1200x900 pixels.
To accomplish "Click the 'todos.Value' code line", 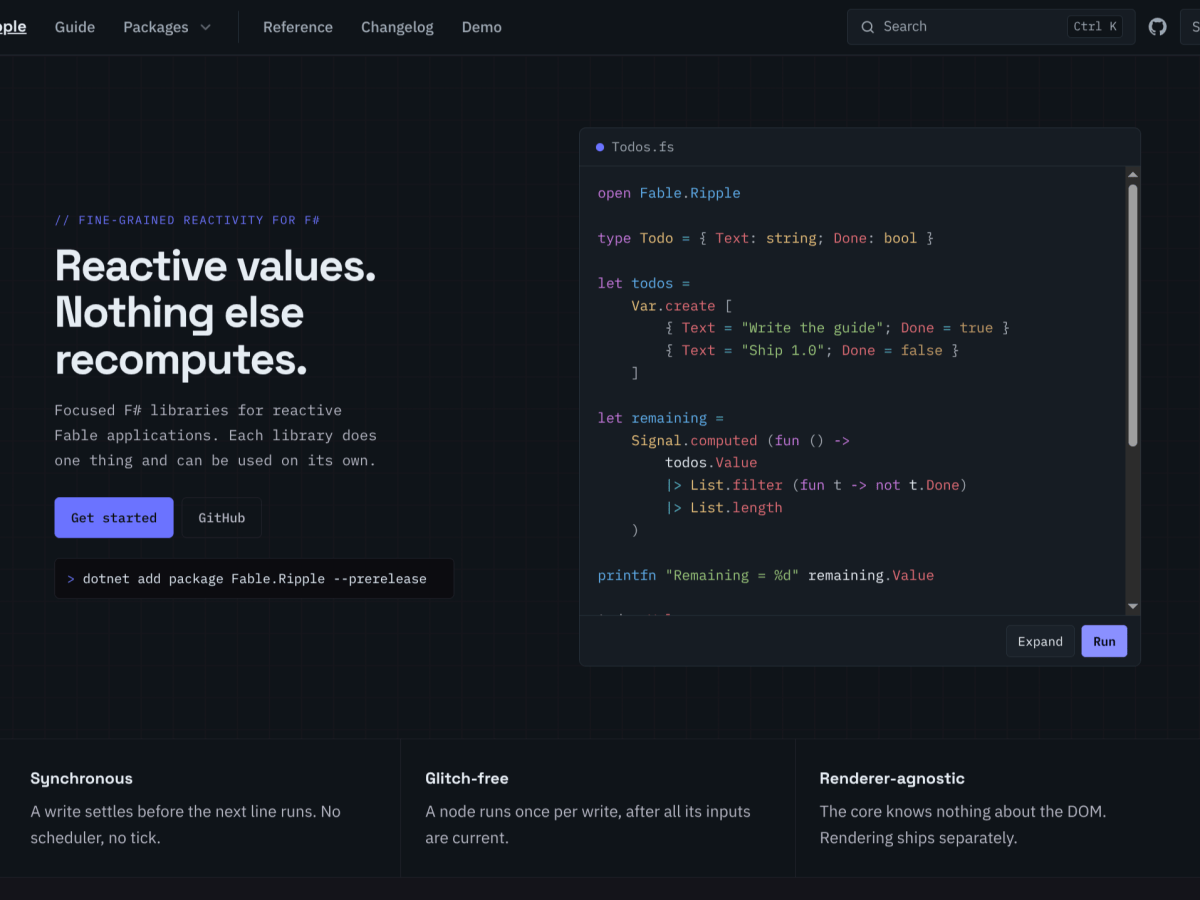I will pos(711,463).
